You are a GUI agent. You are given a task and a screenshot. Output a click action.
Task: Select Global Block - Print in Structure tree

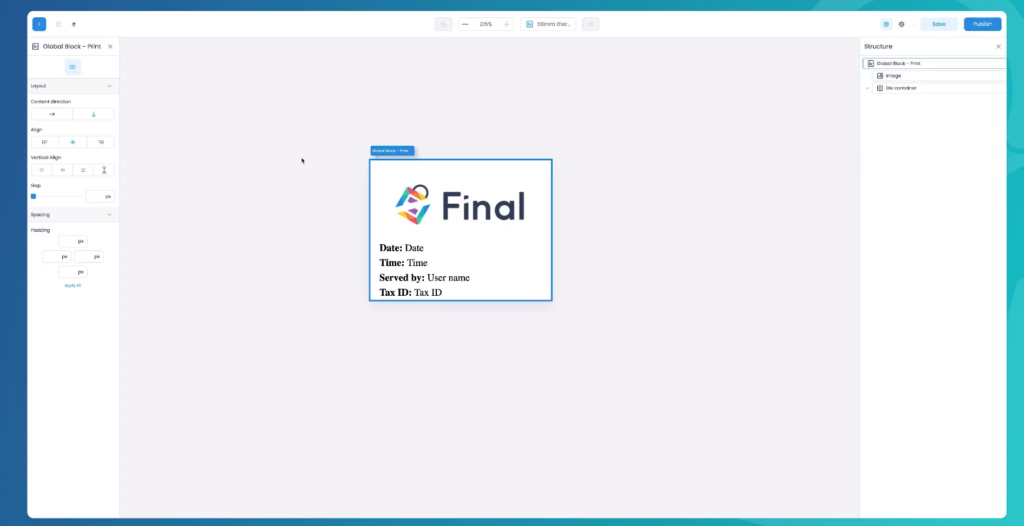pos(935,63)
